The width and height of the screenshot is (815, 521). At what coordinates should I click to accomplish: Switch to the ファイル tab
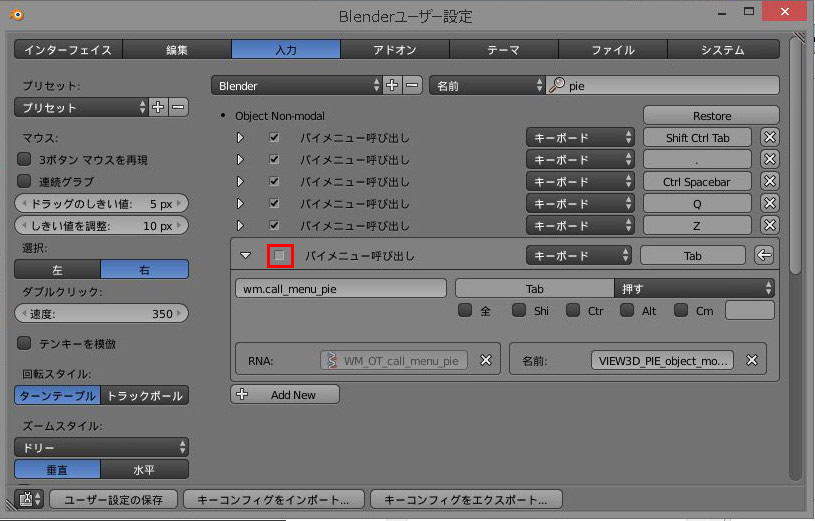click(x=613, y=49)
